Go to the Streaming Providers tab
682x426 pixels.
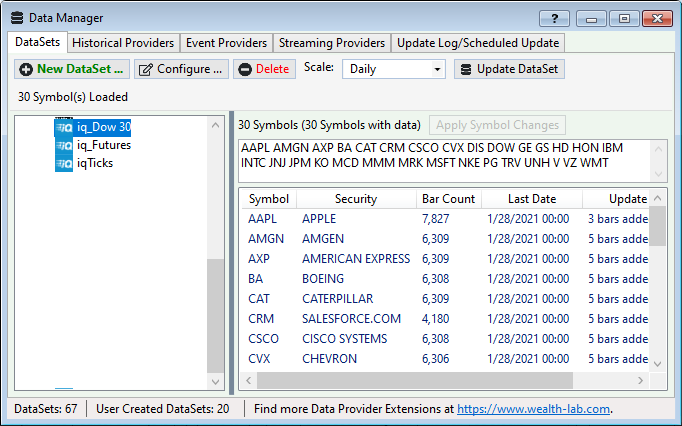(331, 43)
